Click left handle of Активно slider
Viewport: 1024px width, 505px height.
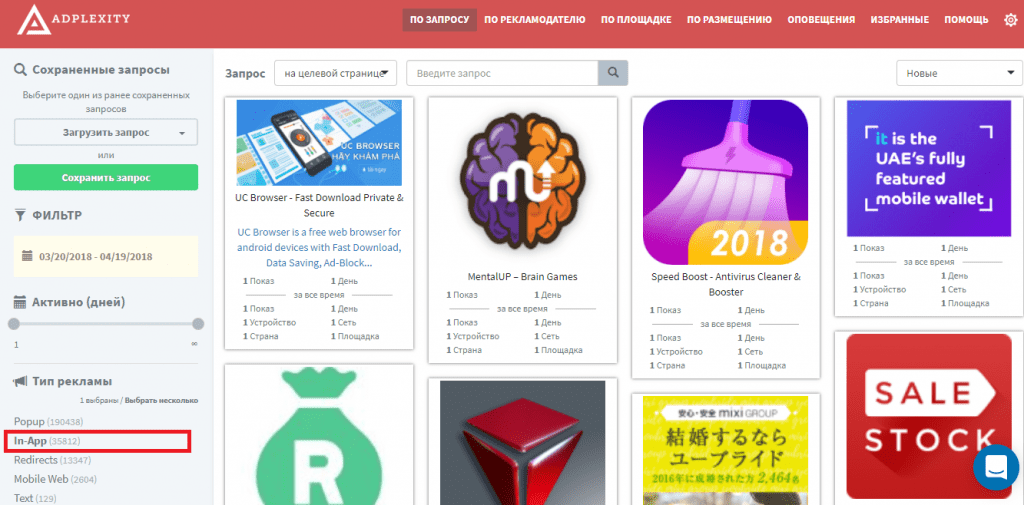click(x=14, y=324)
